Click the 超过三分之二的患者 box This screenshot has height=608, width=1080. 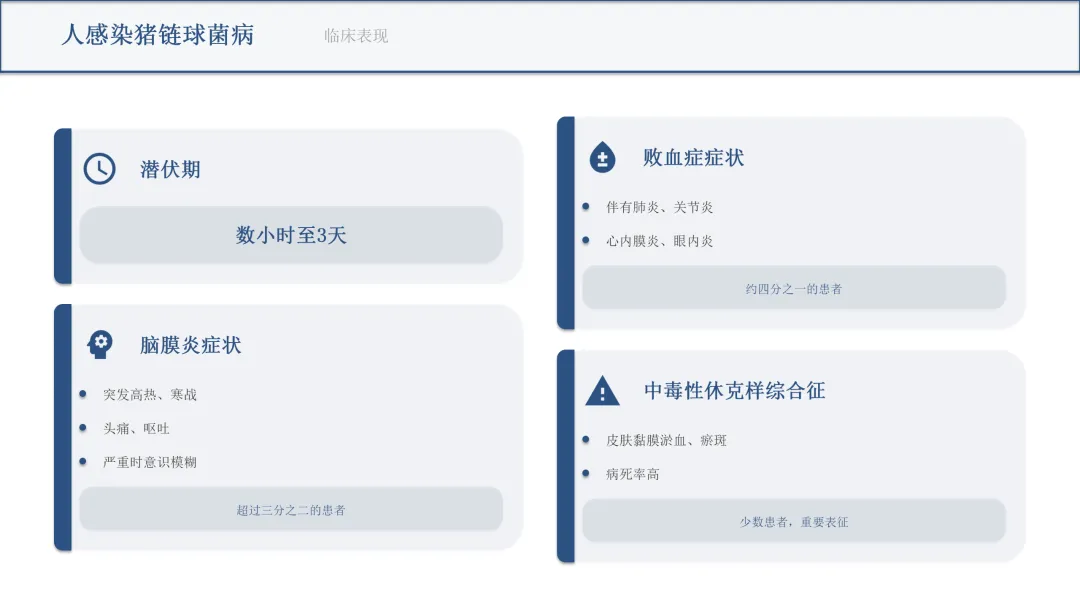pyautogui.click(x=291, y=510)
